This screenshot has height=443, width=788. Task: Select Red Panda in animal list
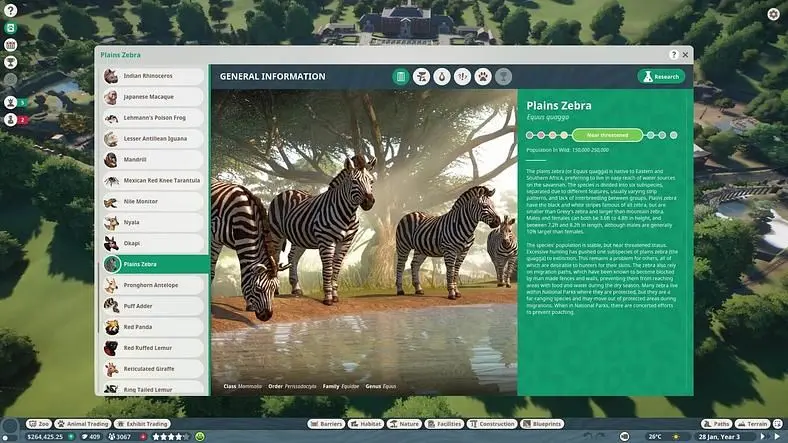pyautogui.click(x=153, y=327)
